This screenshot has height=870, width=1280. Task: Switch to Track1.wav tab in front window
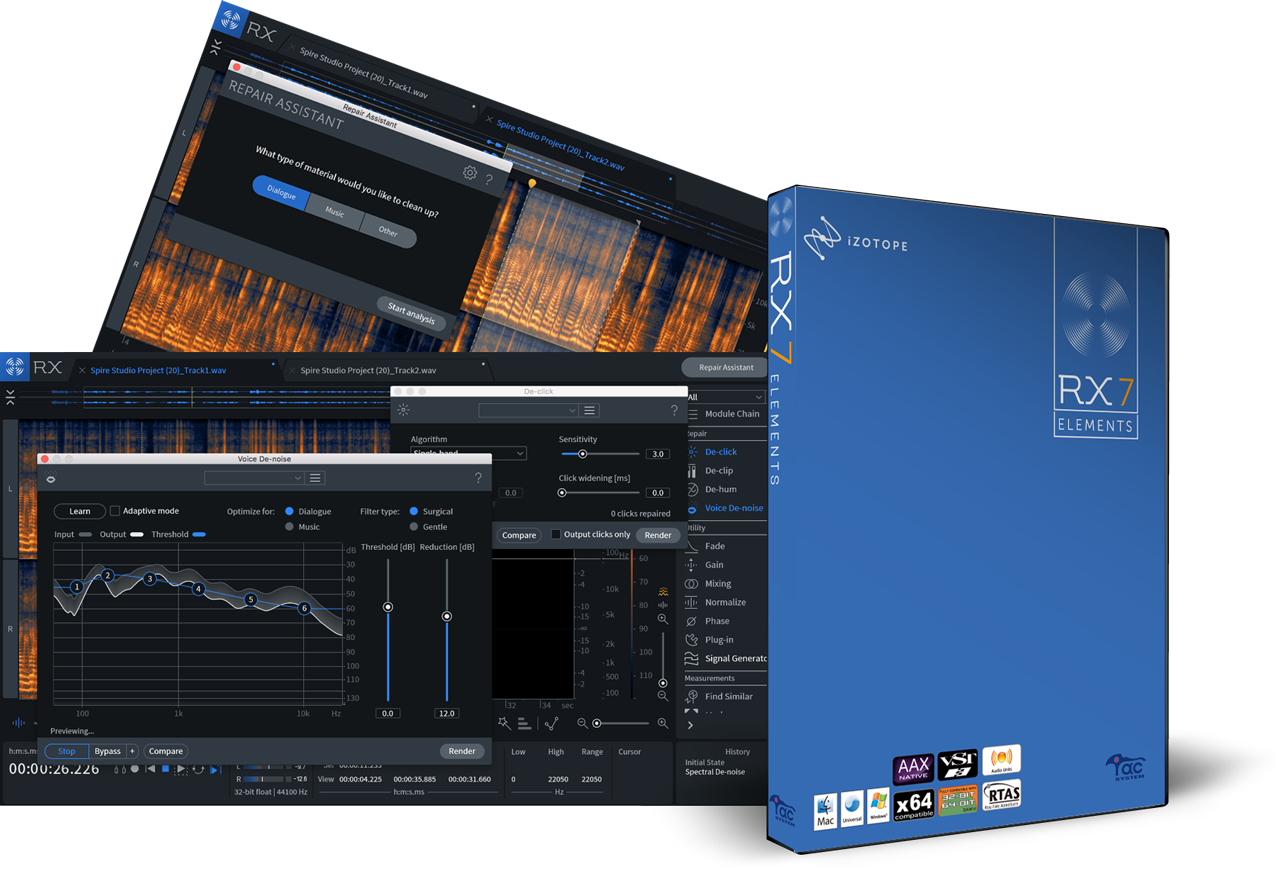[x=158, y=370]
